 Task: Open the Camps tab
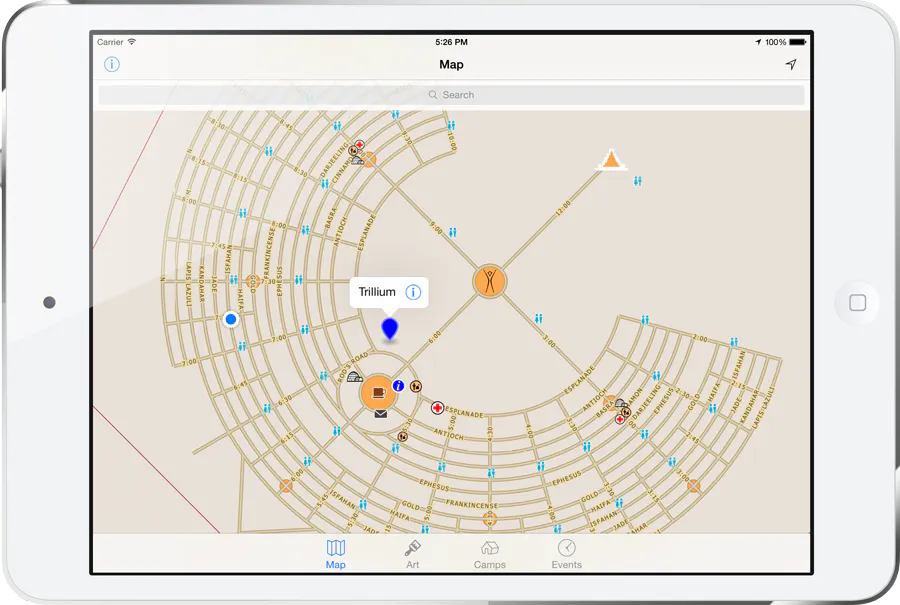(x=490, y=554)
